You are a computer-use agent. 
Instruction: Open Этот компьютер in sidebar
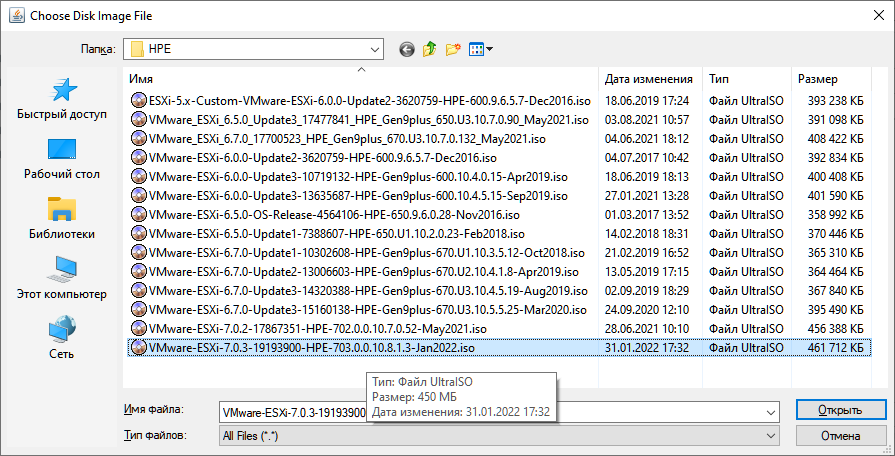point(62,279)
